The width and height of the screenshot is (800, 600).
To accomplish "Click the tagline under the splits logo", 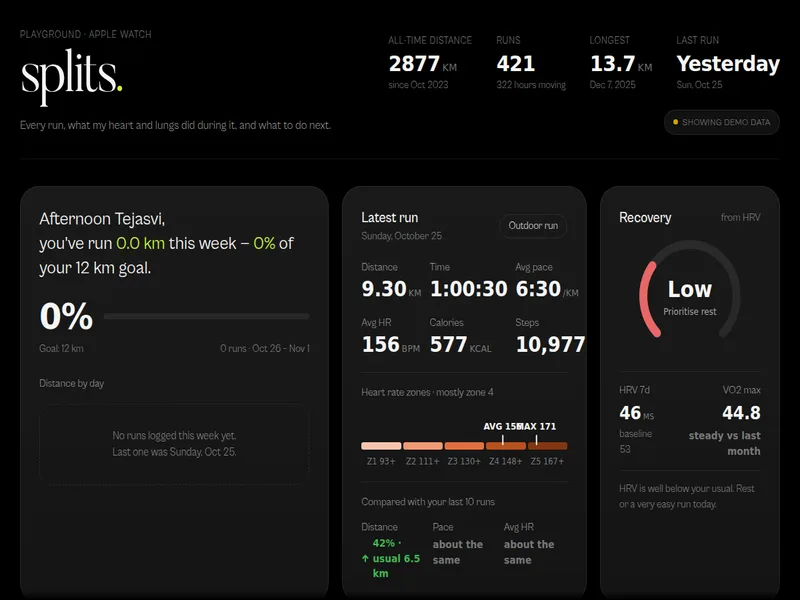I will (x=176, y=125).
